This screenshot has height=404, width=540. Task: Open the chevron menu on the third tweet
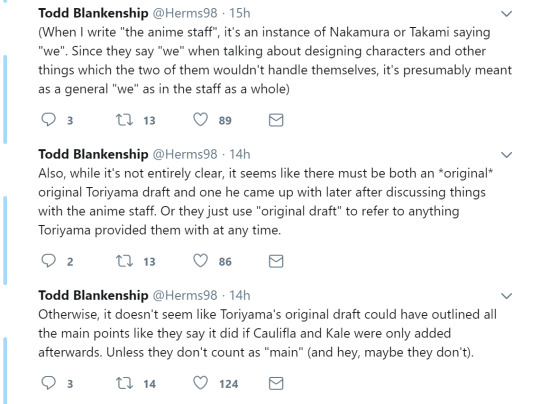(x=506, y=296)
